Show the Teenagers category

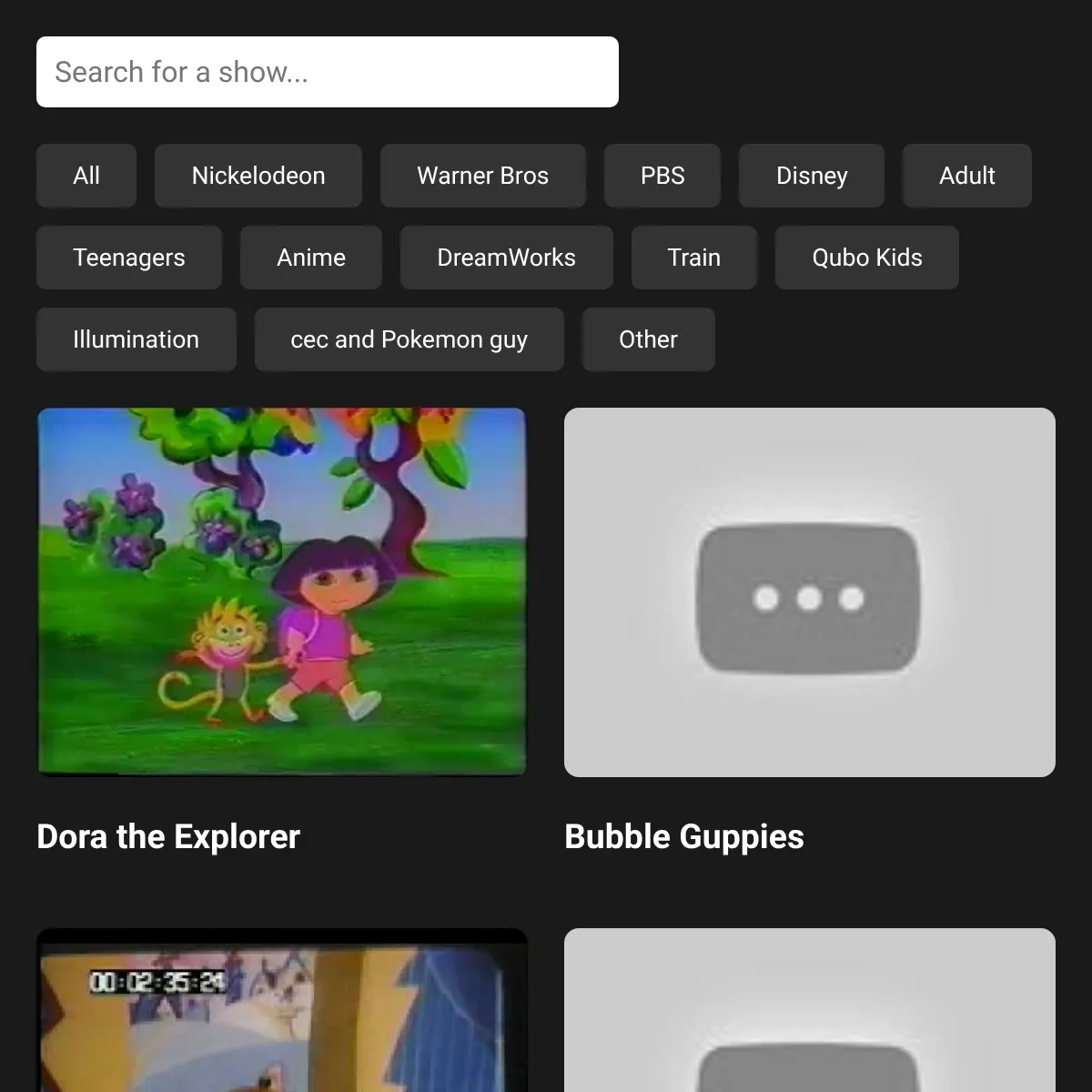(x=129, y=258)
